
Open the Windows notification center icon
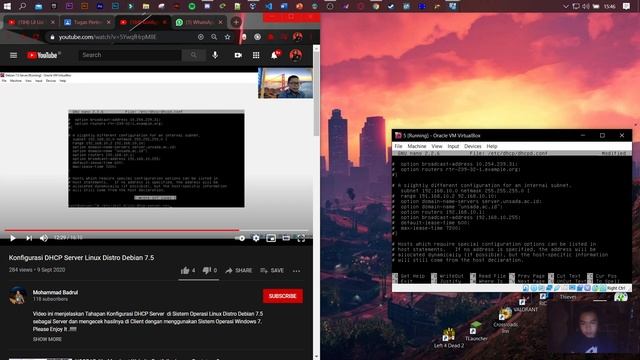(x=627, y=6)
